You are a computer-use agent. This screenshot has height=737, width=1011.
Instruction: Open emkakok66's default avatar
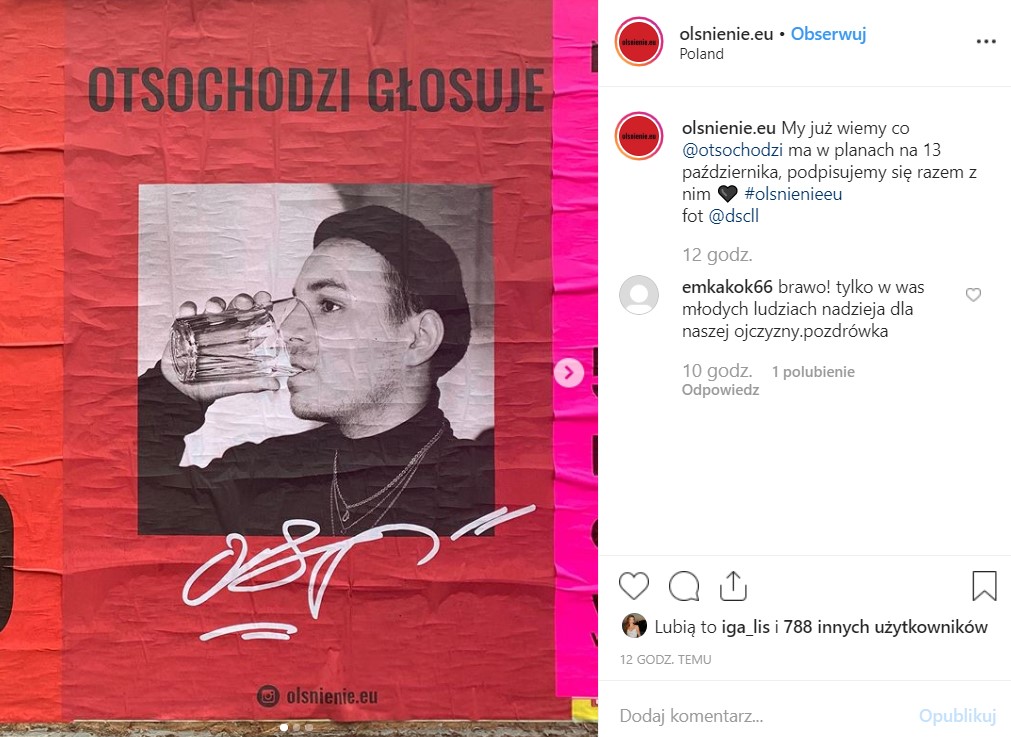coord(638,295)
